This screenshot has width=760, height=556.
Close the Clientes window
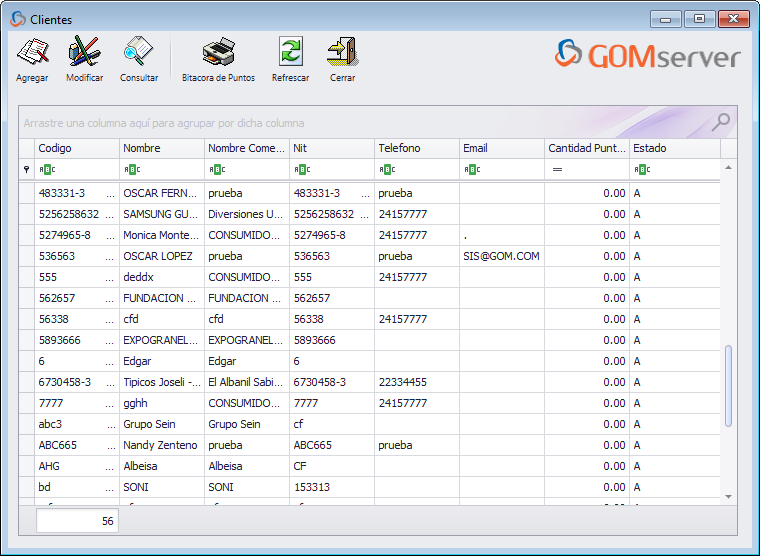coord(734,19)
